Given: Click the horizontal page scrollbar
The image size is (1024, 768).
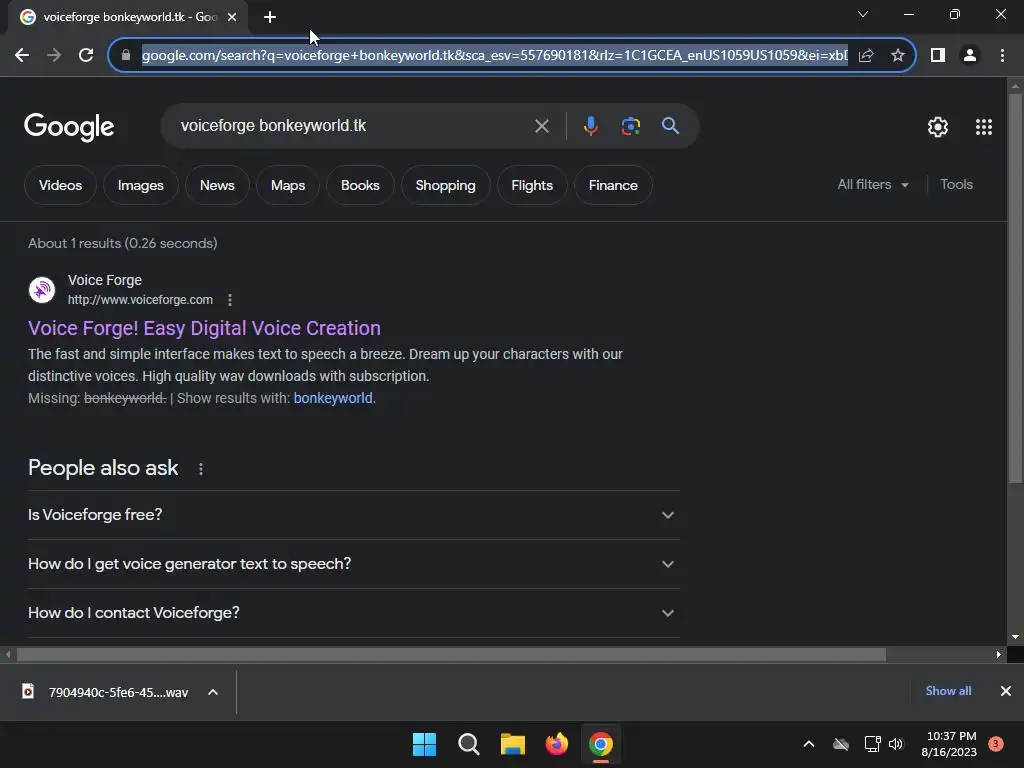Looking at the screenshot, I should coord(451,654).
